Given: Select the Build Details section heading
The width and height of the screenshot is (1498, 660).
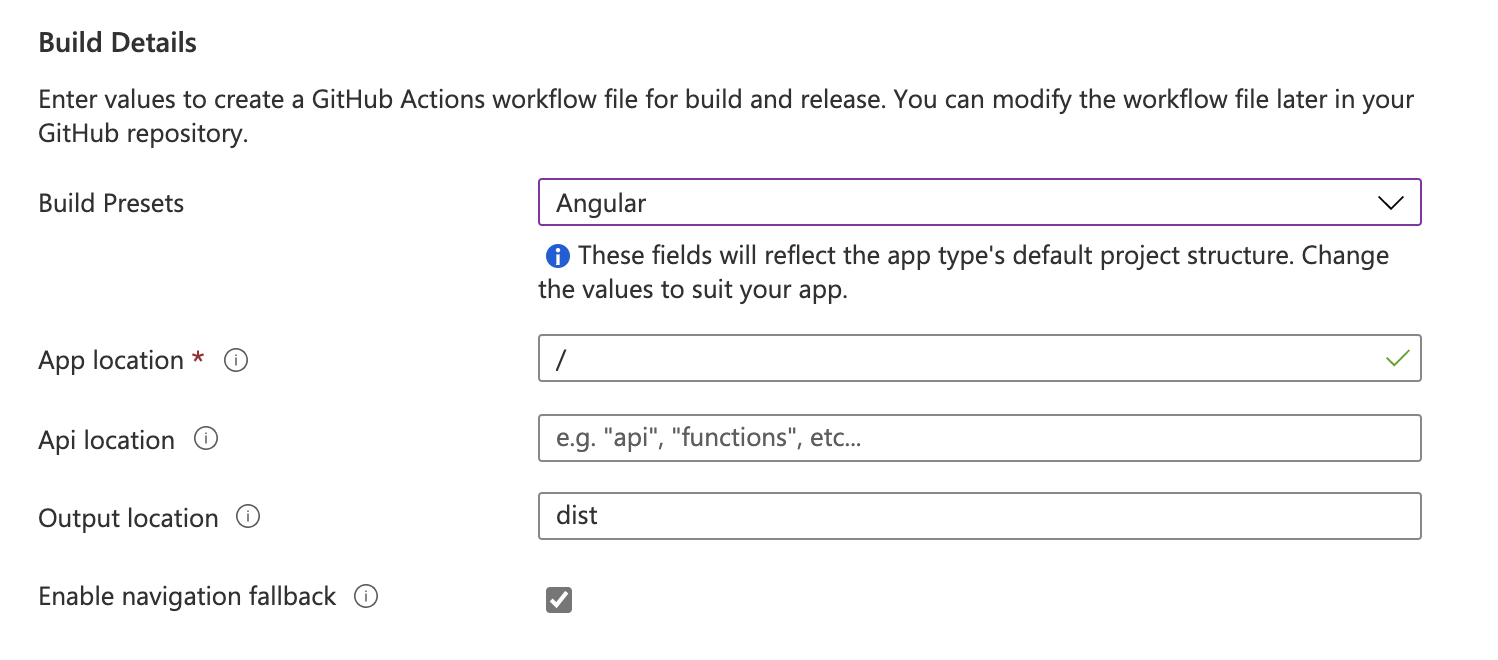Looking at the screenshot, I should pyautogui.click(x=117, y=42).
